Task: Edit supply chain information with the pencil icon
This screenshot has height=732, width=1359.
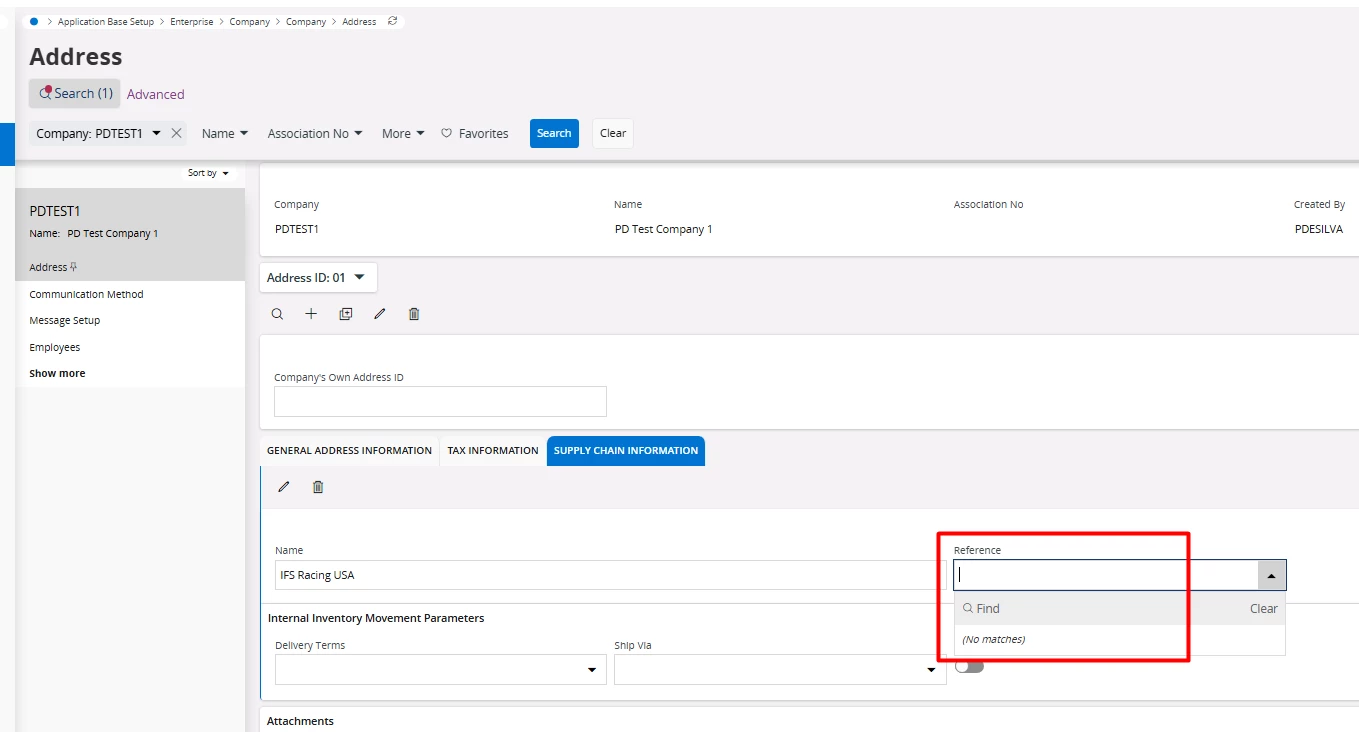Action: pos(284,487)
